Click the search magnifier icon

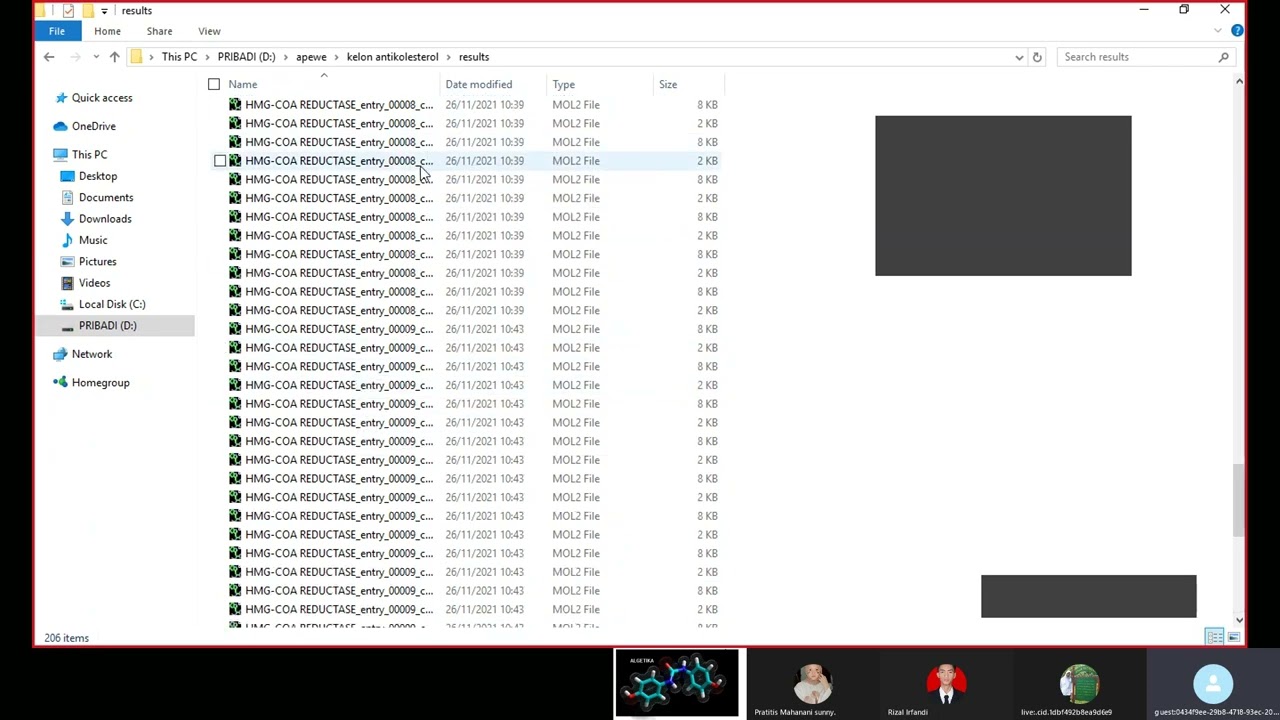1223,57
